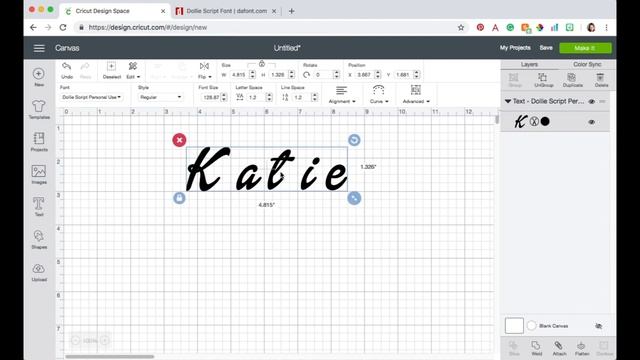Click the Line Space stepper

click(314, 97)
